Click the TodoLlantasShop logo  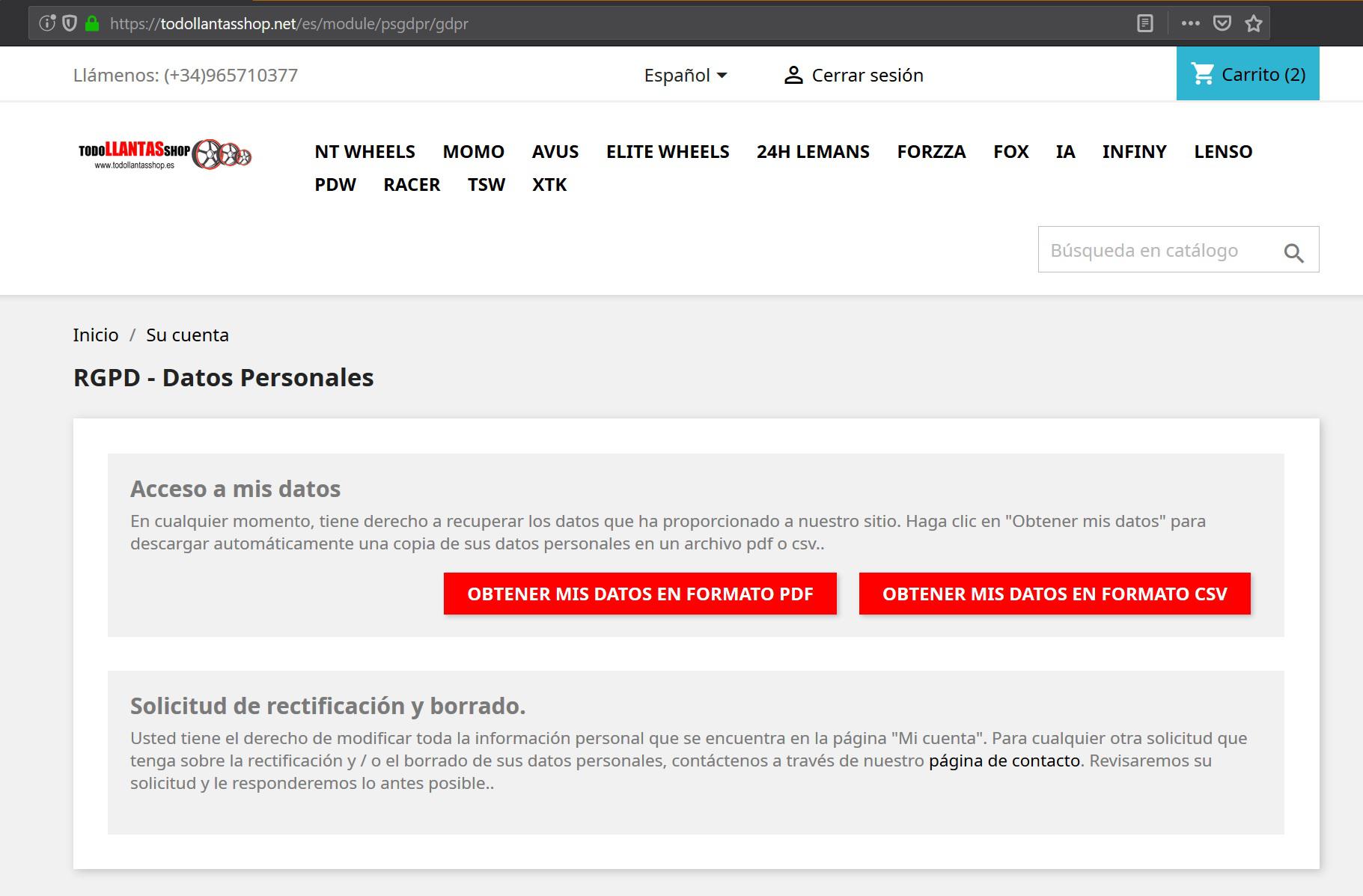point(165,154)
